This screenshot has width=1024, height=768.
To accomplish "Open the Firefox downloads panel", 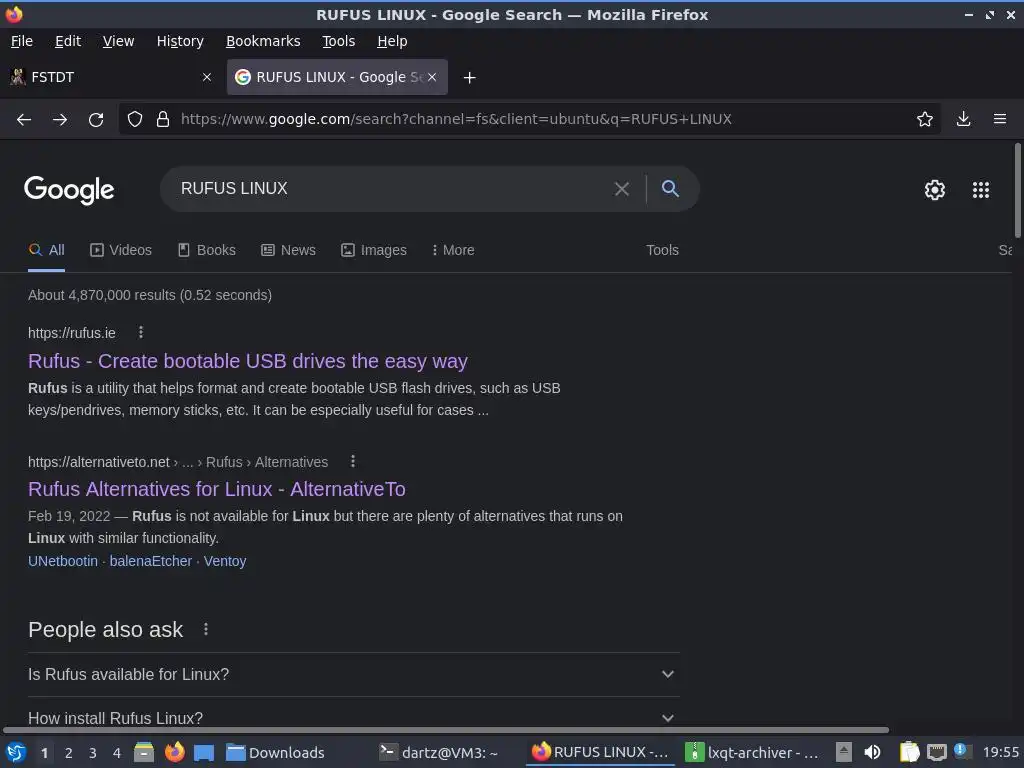I will tap(963, 120).
